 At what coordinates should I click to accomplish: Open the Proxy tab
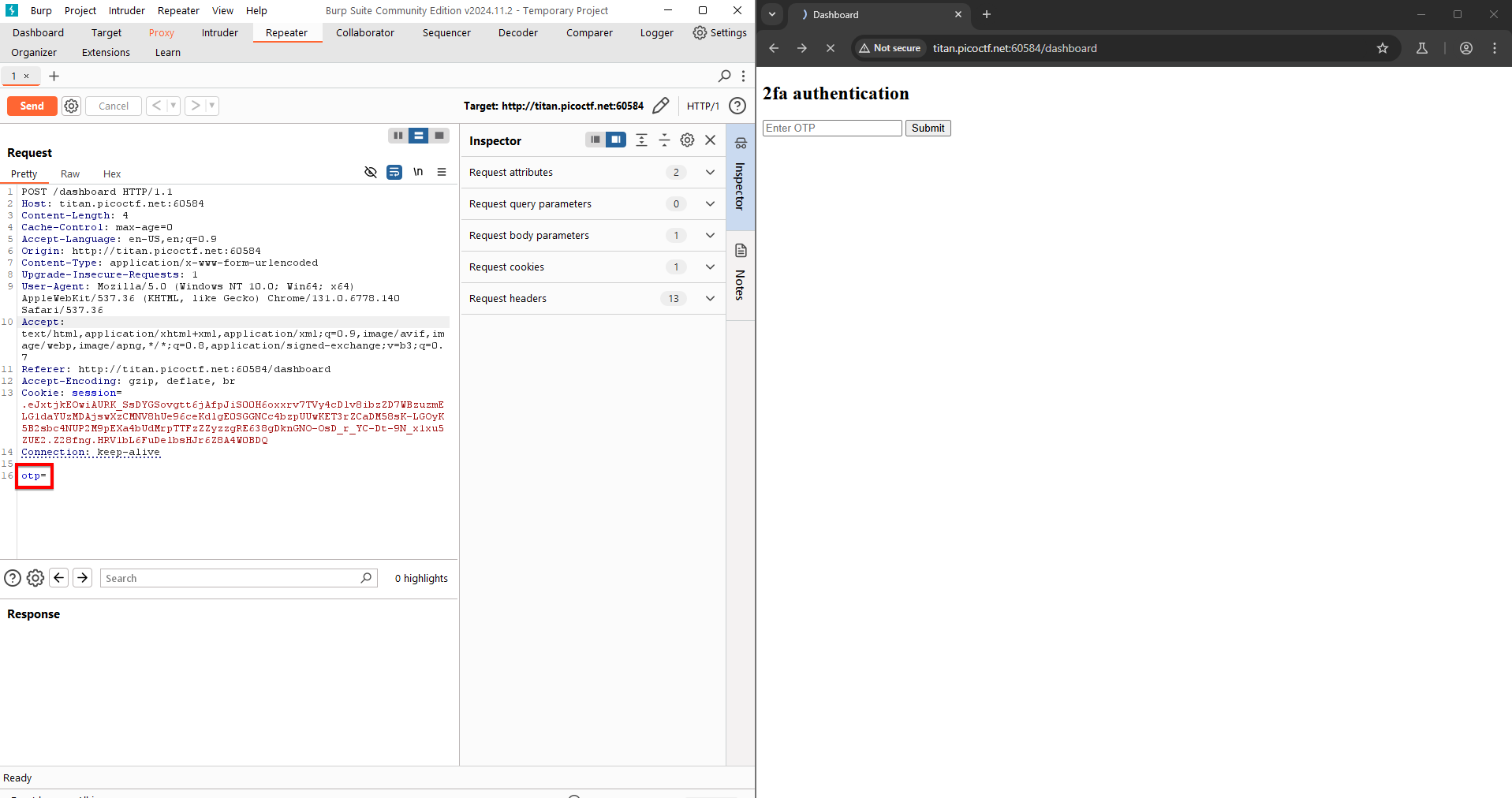pyautogui.click(x=162, y=32)
